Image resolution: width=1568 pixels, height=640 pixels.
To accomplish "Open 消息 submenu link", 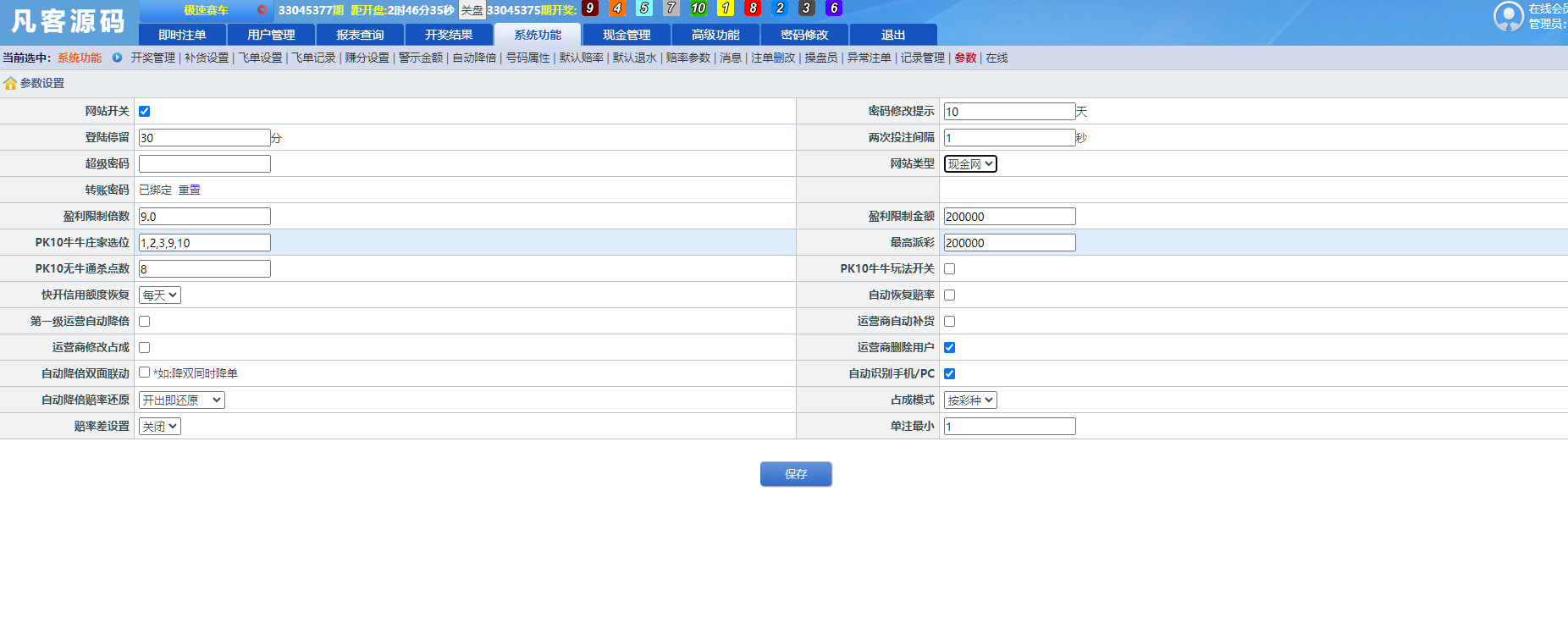I will (x=731, y=58).
